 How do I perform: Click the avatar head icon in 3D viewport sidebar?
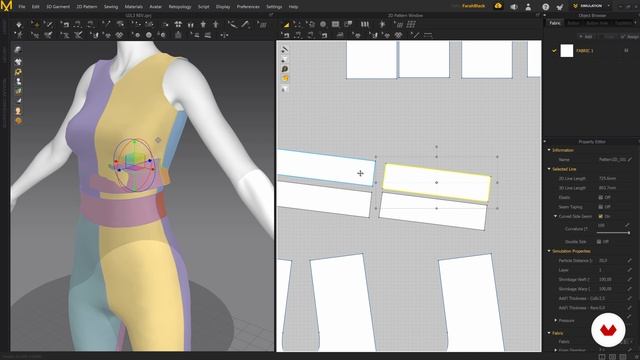tap(18, 111)
